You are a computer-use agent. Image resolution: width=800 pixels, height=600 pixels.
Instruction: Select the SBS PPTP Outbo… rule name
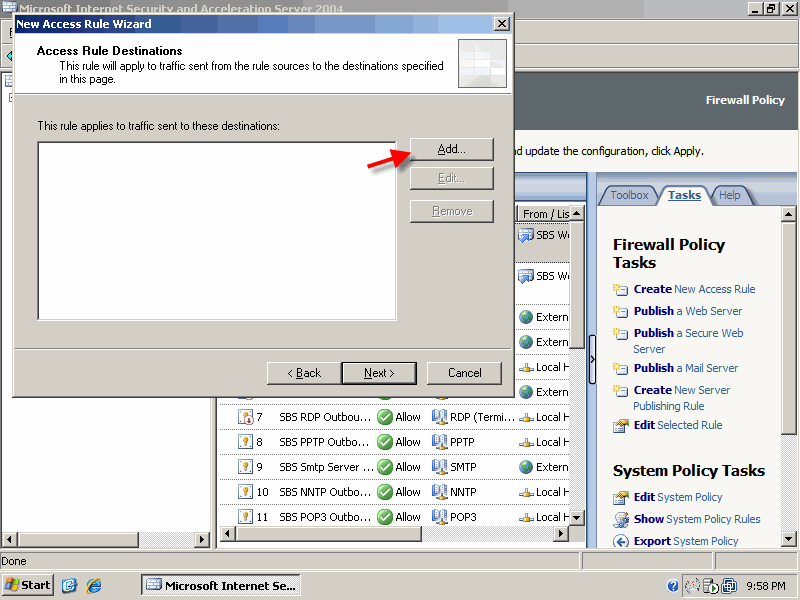(324, 442)
